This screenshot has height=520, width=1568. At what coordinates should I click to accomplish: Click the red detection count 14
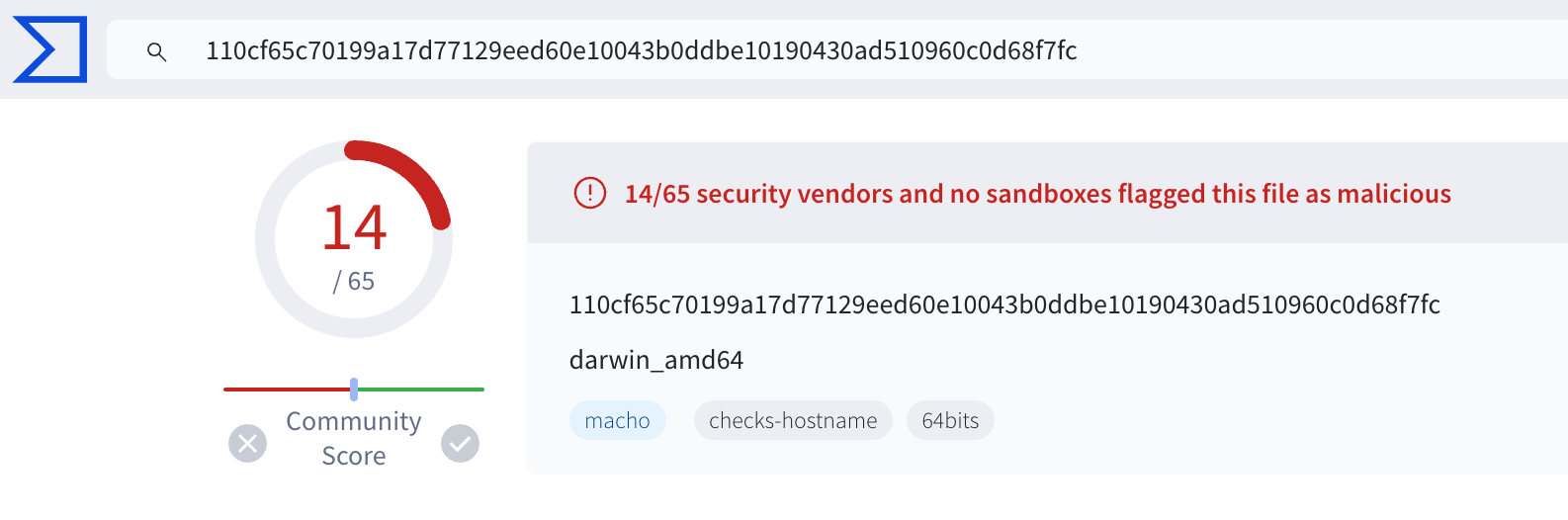(354, 227)
